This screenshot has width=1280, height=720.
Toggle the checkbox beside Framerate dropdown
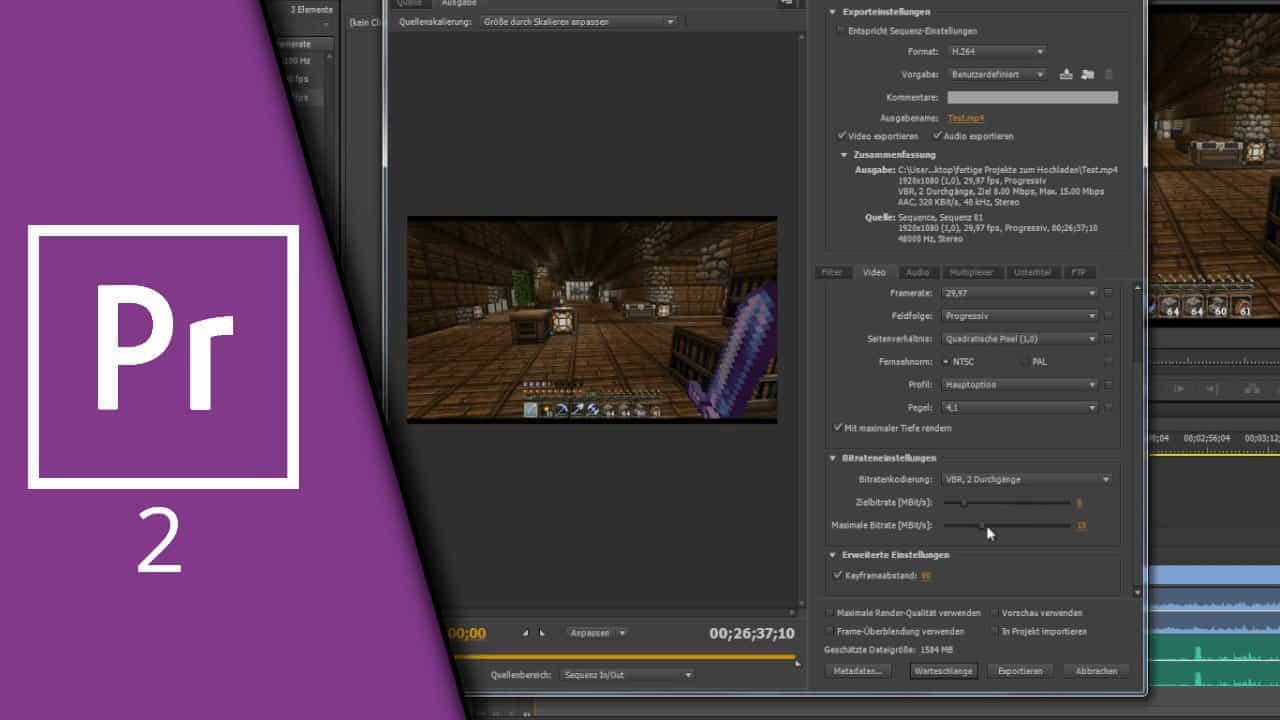point(1108,293)
